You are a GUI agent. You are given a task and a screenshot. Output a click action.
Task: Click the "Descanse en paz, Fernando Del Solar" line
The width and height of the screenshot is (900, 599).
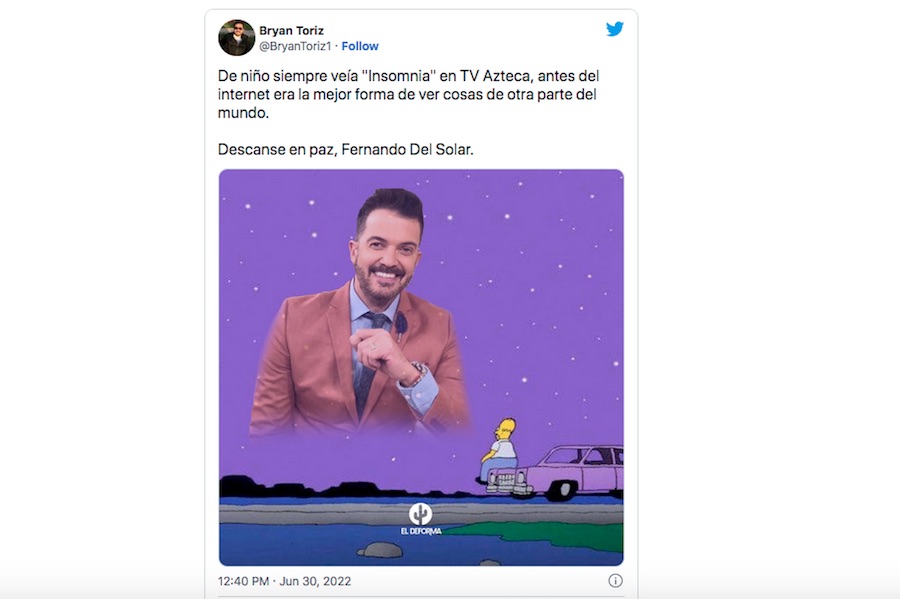346,150
